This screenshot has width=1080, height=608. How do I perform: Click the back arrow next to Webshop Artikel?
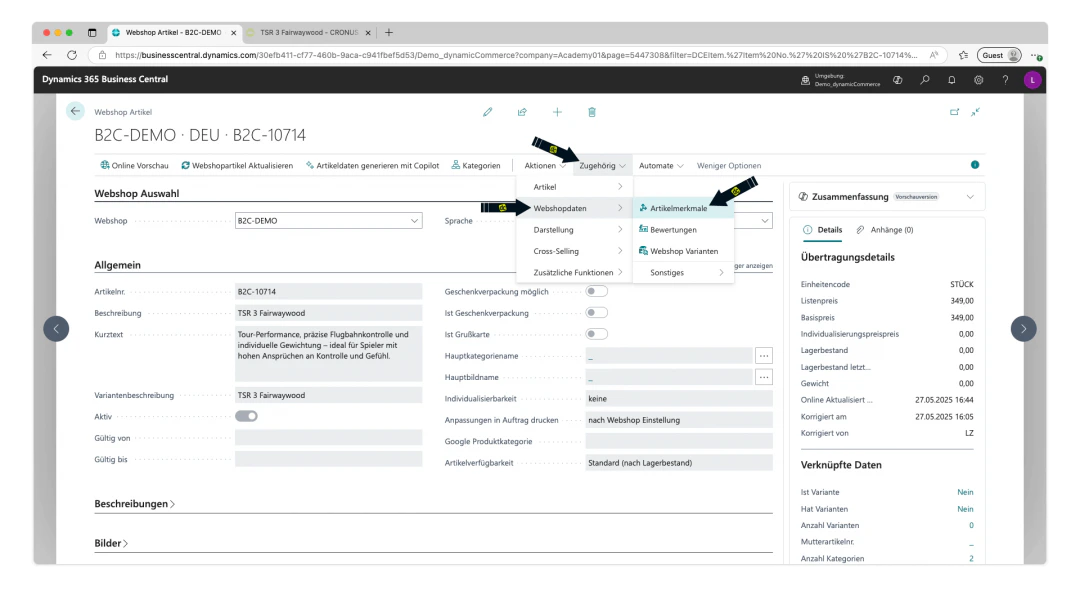75,111
